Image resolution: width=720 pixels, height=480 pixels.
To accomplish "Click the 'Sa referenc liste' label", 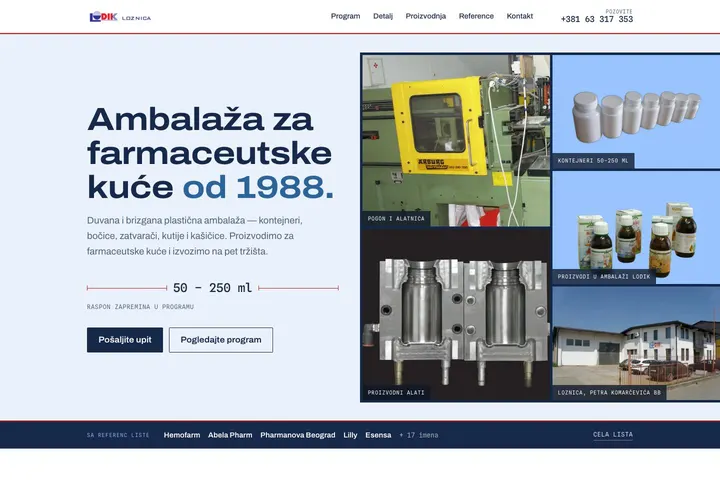I will tap(118, 435).
